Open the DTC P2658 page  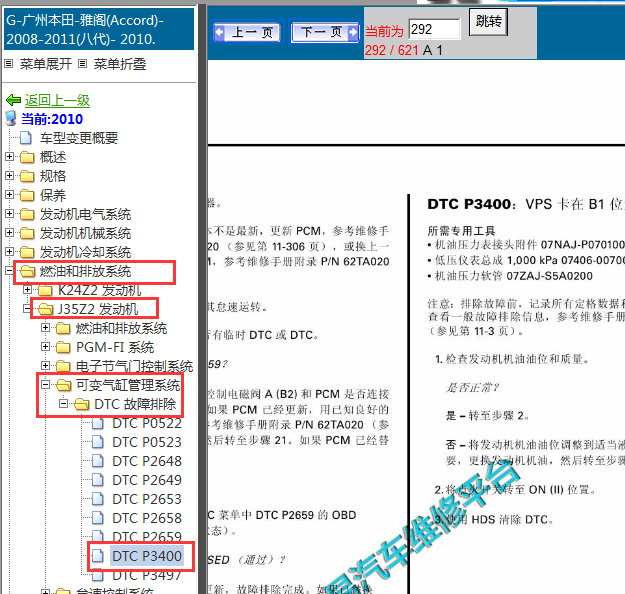[147, 518]
